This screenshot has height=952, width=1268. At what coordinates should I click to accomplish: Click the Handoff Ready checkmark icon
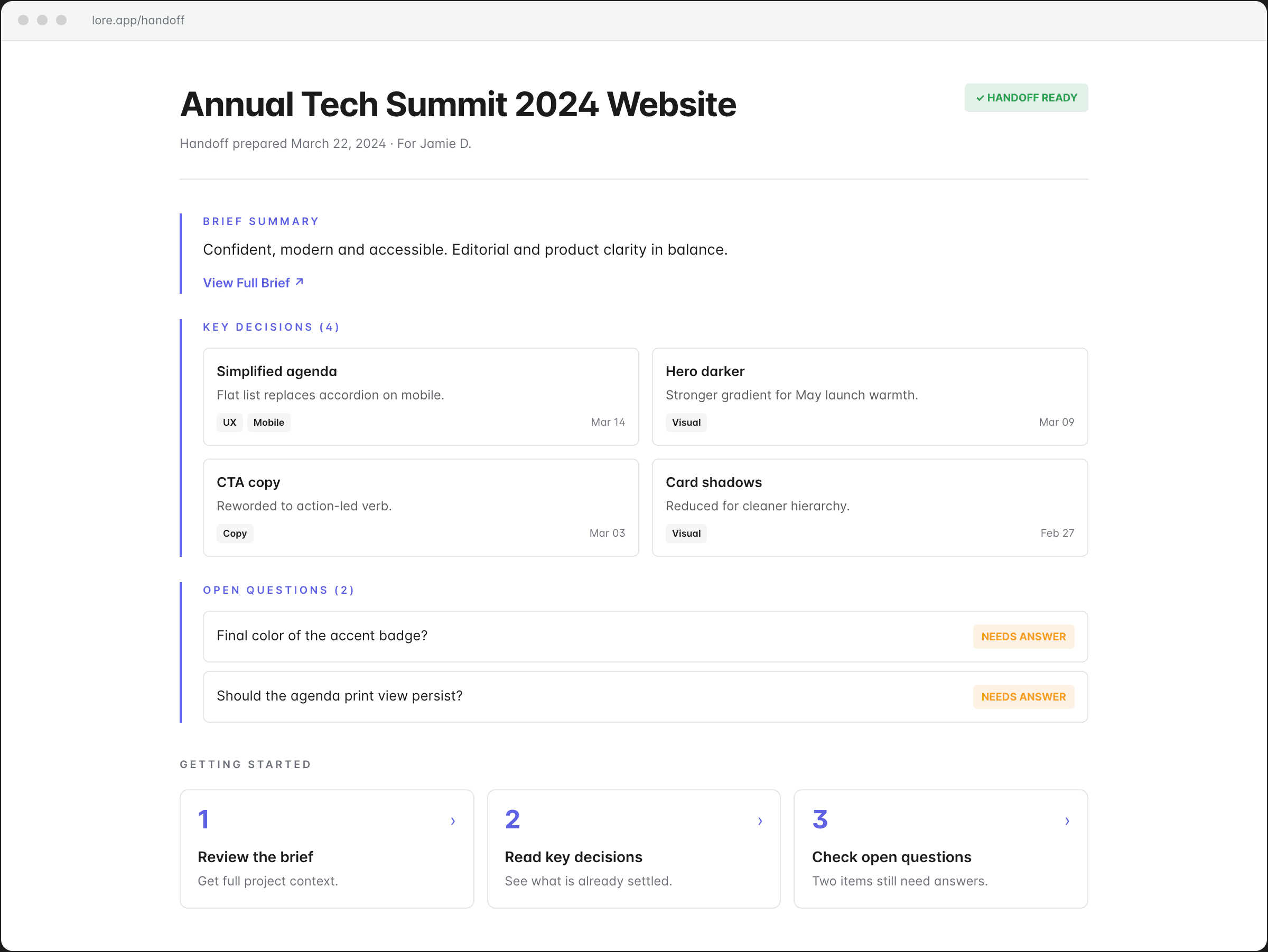tap(980, 98)
